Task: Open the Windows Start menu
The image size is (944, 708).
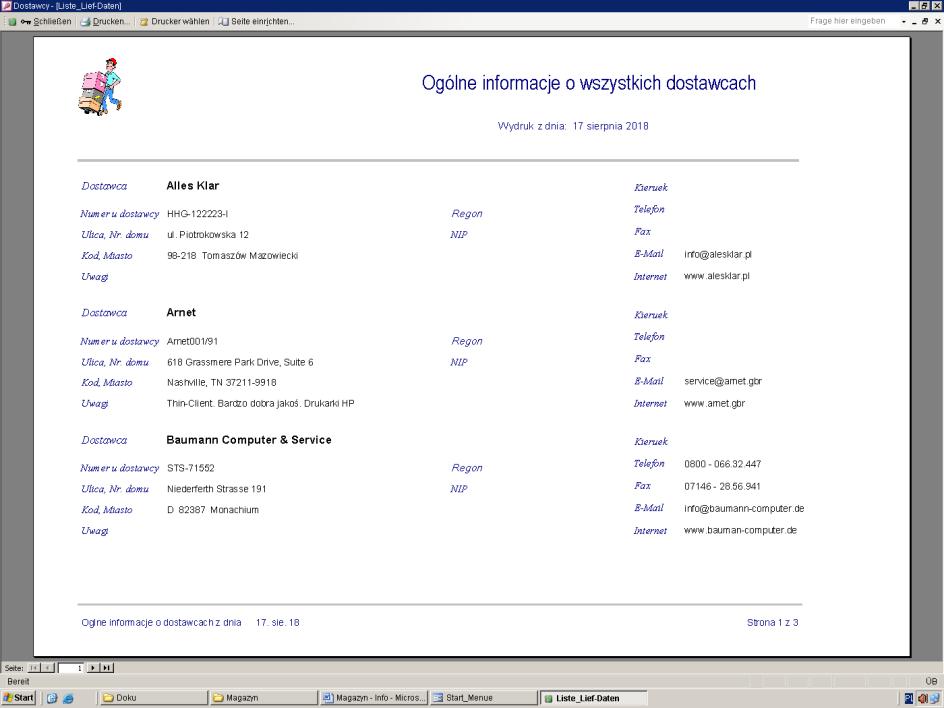Action: coord(19,698)
